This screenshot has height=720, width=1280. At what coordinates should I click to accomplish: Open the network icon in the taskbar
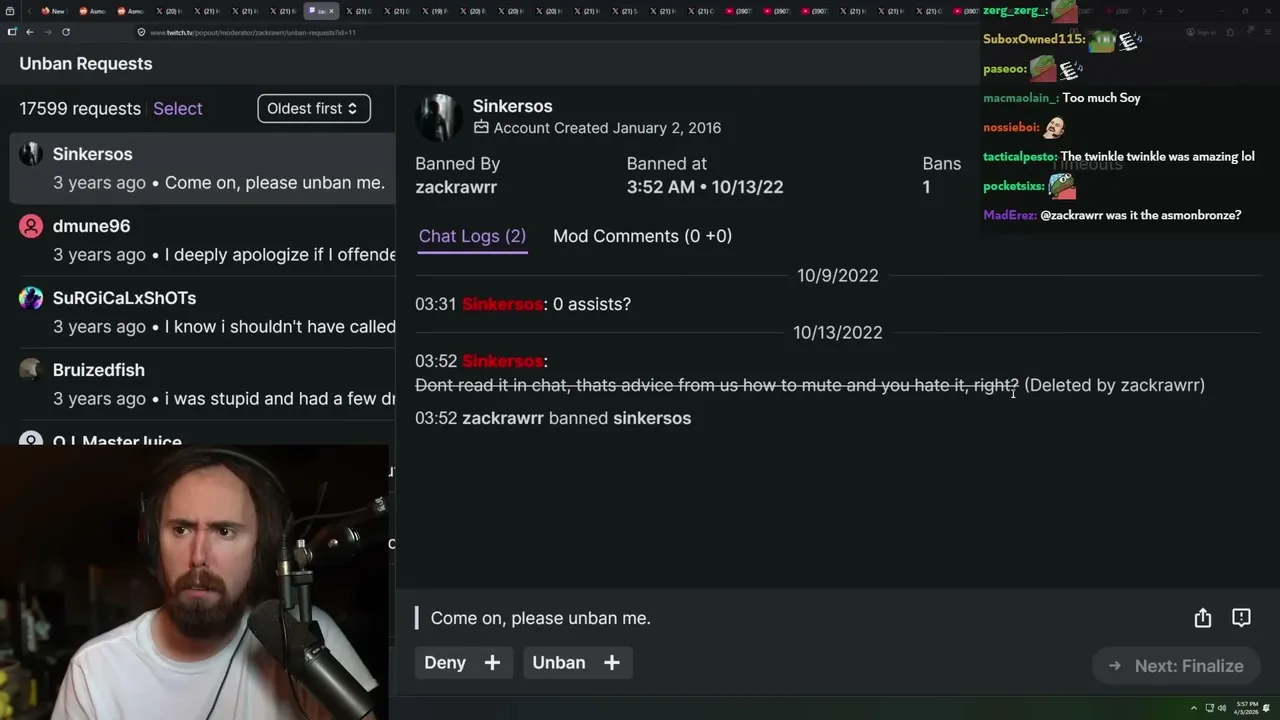[1209, 708]
